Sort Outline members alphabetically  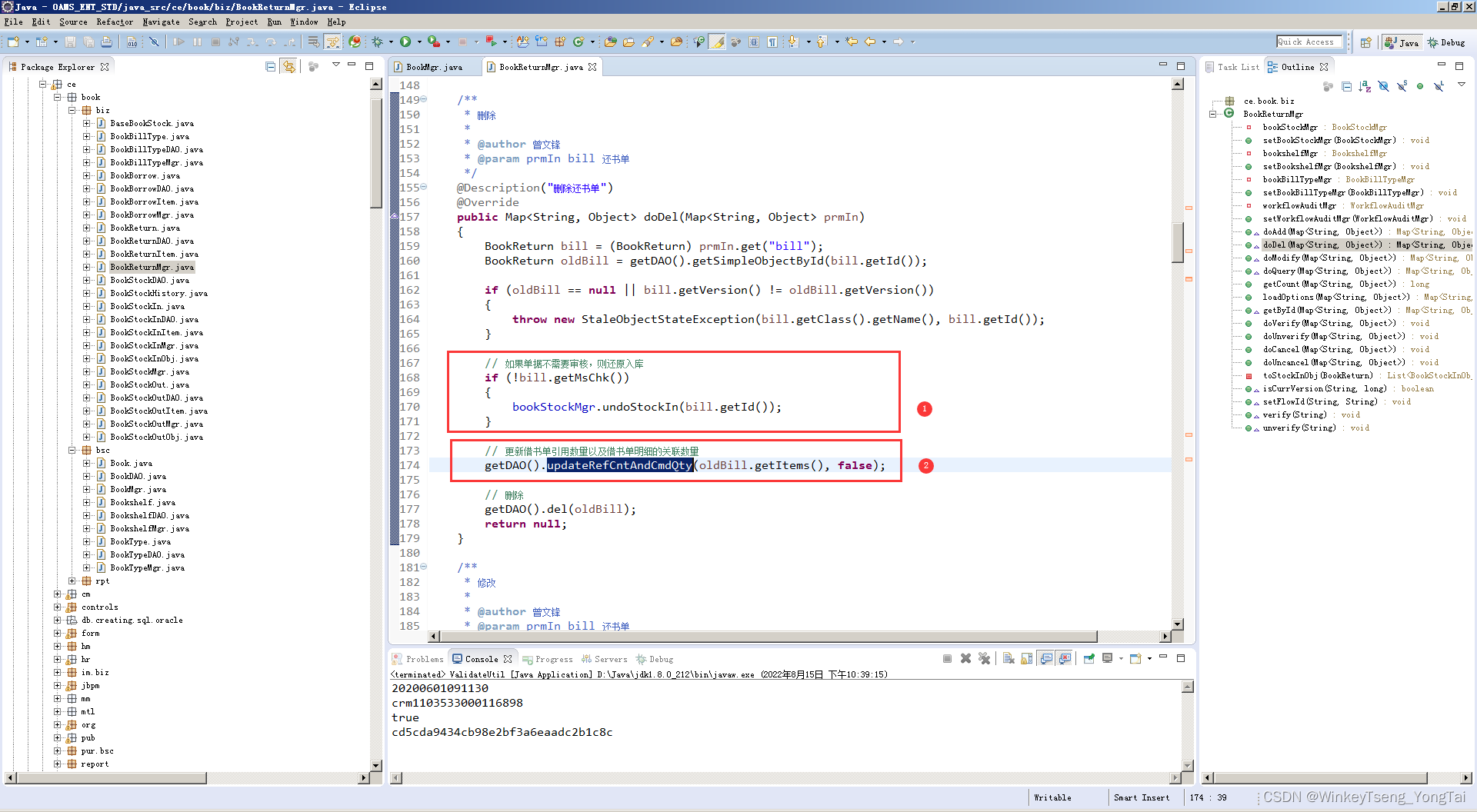tap(1365, 86)
